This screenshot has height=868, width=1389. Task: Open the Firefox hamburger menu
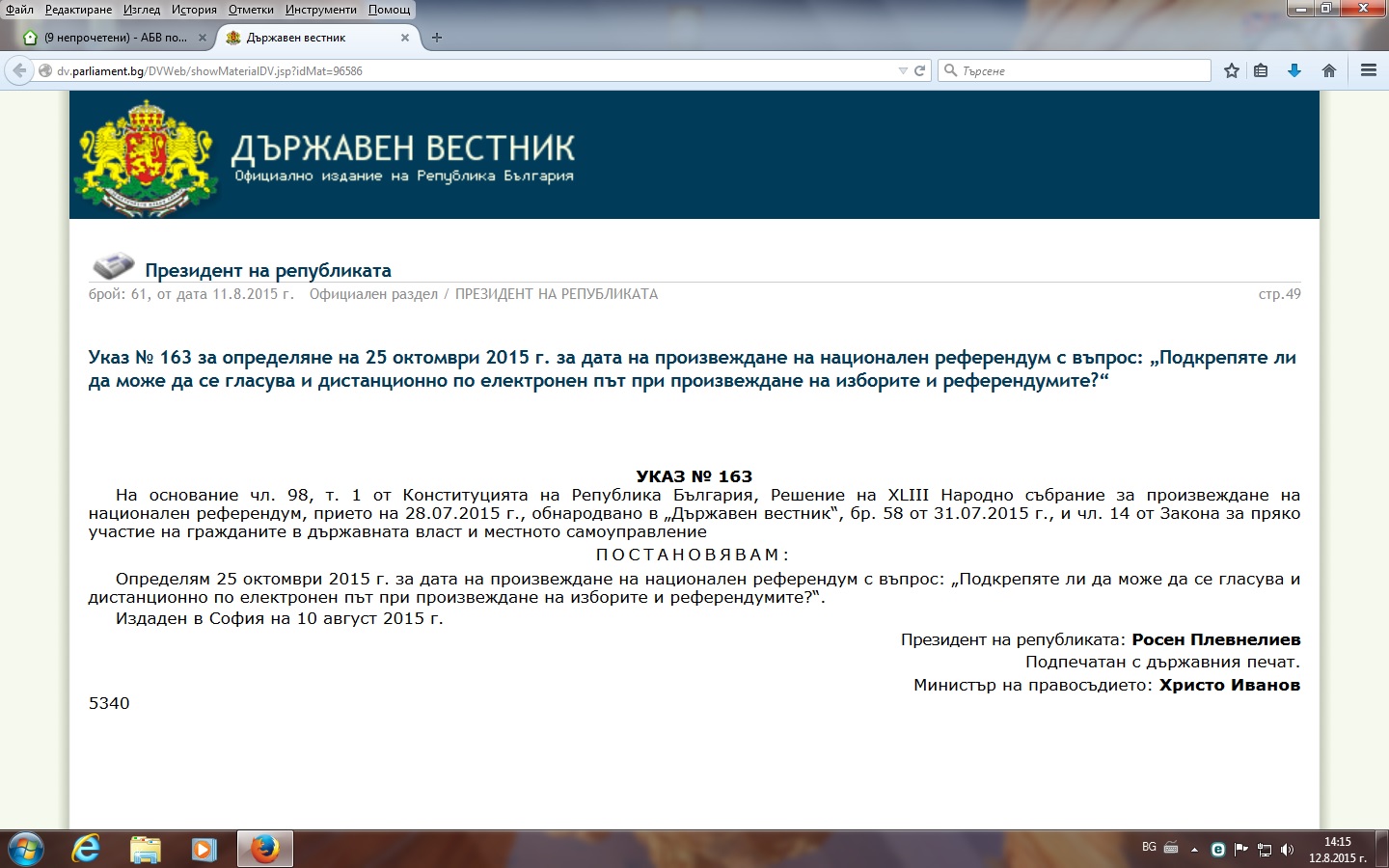tap(1368, 70)
